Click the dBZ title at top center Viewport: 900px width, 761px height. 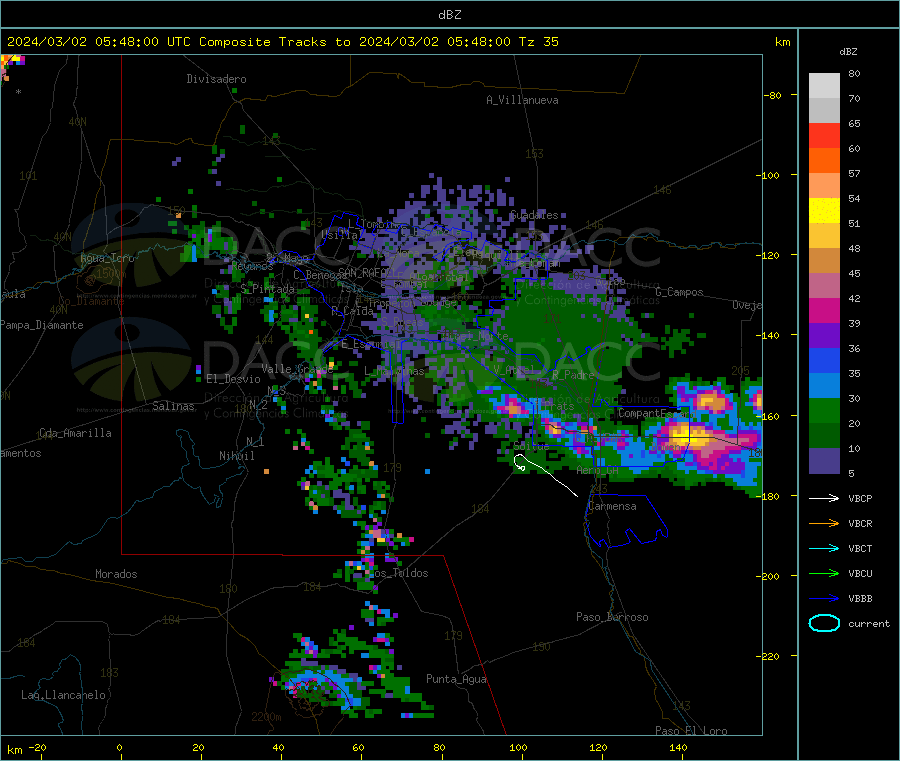[449, 15]
